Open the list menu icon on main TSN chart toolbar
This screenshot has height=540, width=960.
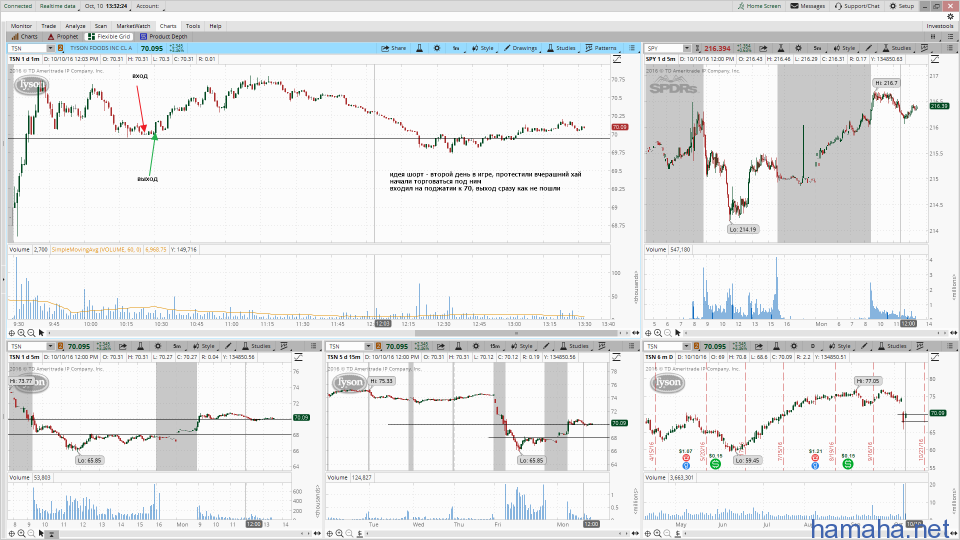[x=632, y=48]
